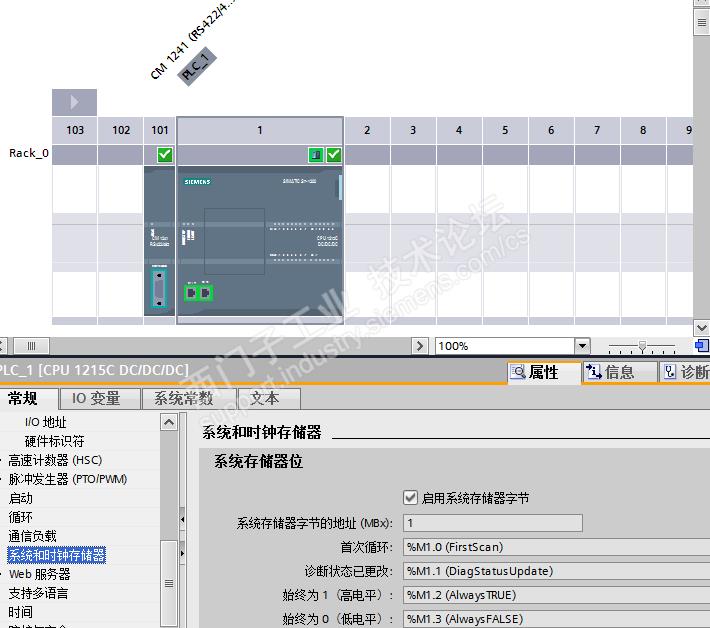
Task: Select 循环 in the properties tree
Action: coord(20,518)
